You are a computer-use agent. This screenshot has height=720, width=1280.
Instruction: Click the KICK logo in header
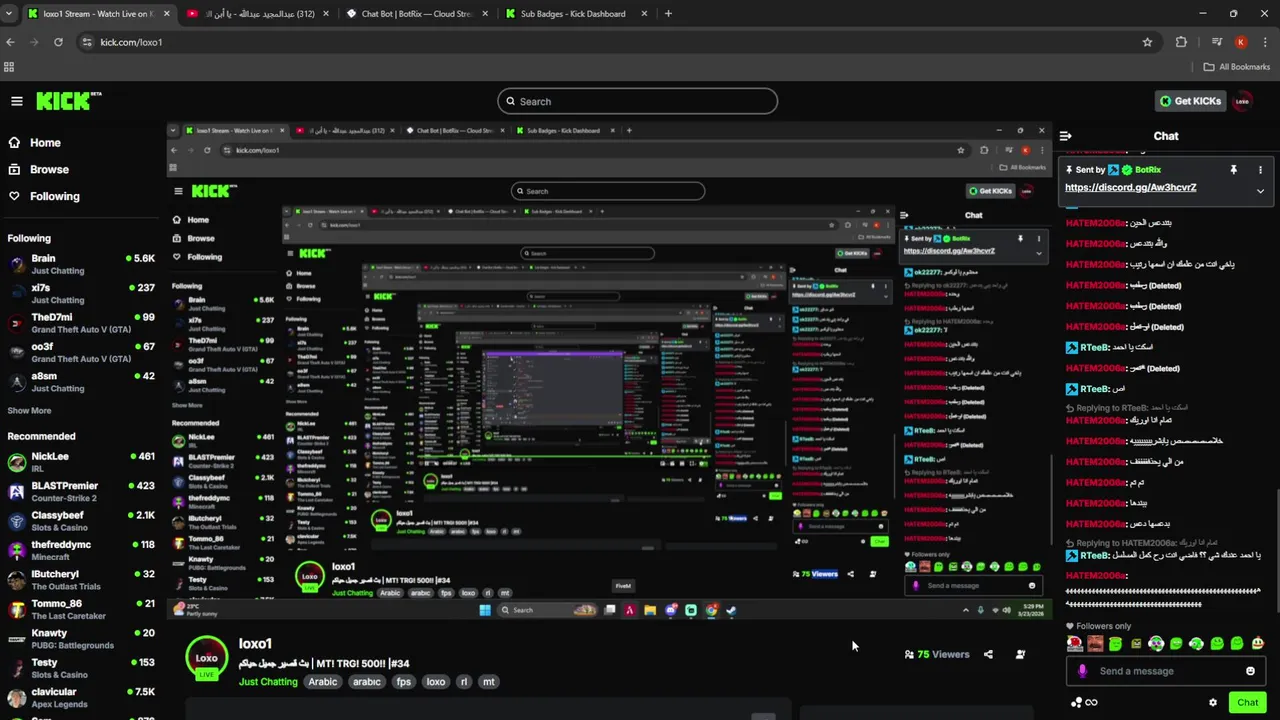[x=69, y=101]
